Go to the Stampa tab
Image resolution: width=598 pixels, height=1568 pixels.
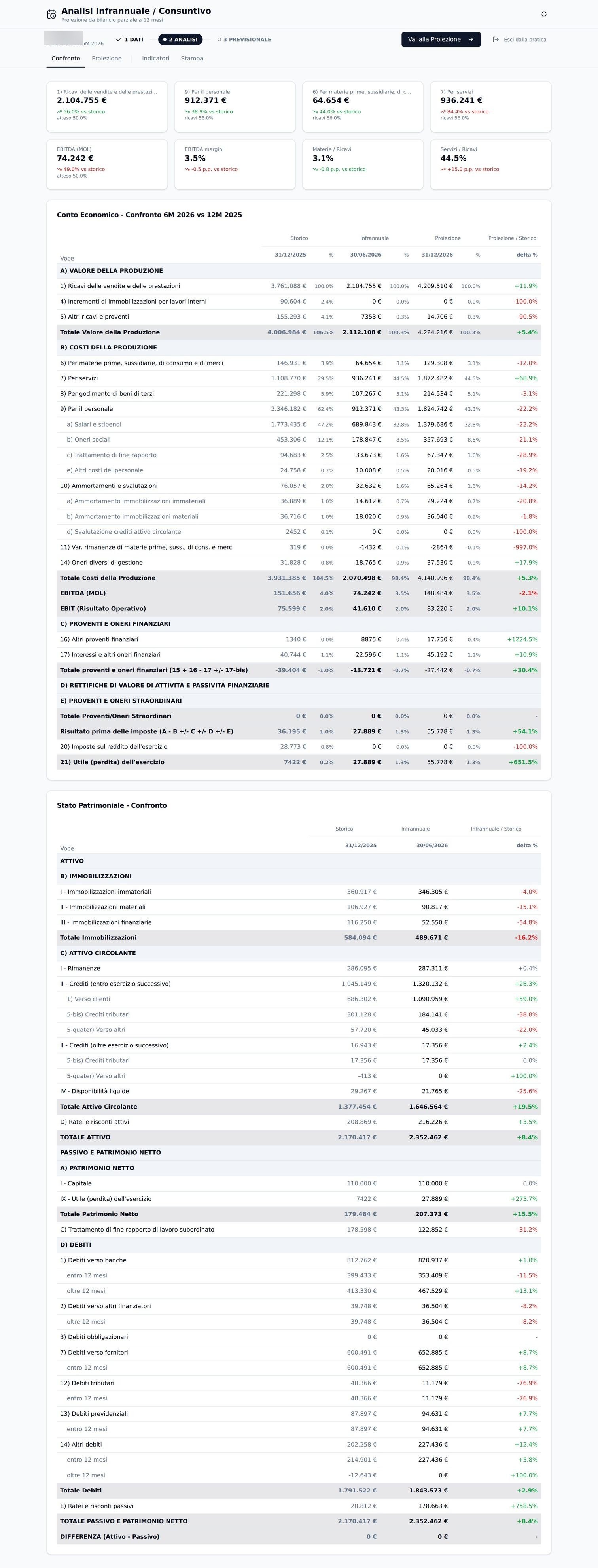pos(192,59)
